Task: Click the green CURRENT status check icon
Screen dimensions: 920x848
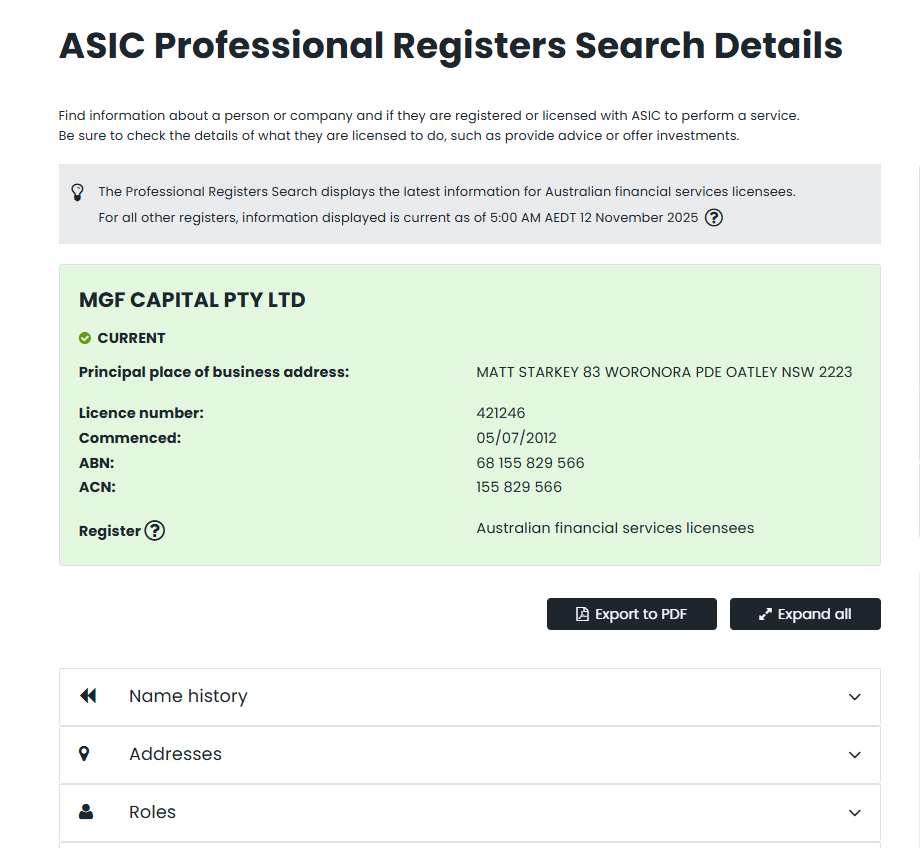Action: [x=85, y=338]
